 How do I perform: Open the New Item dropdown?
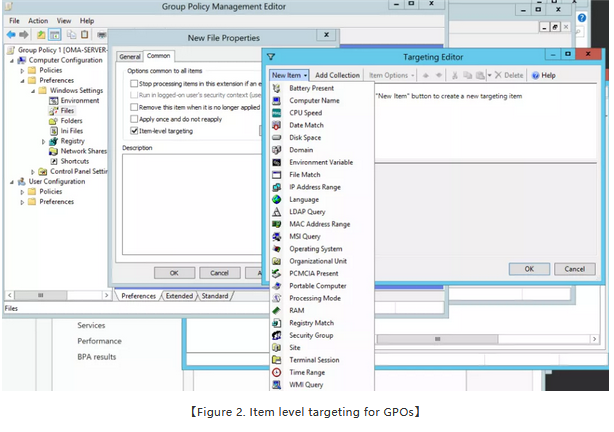289,75
